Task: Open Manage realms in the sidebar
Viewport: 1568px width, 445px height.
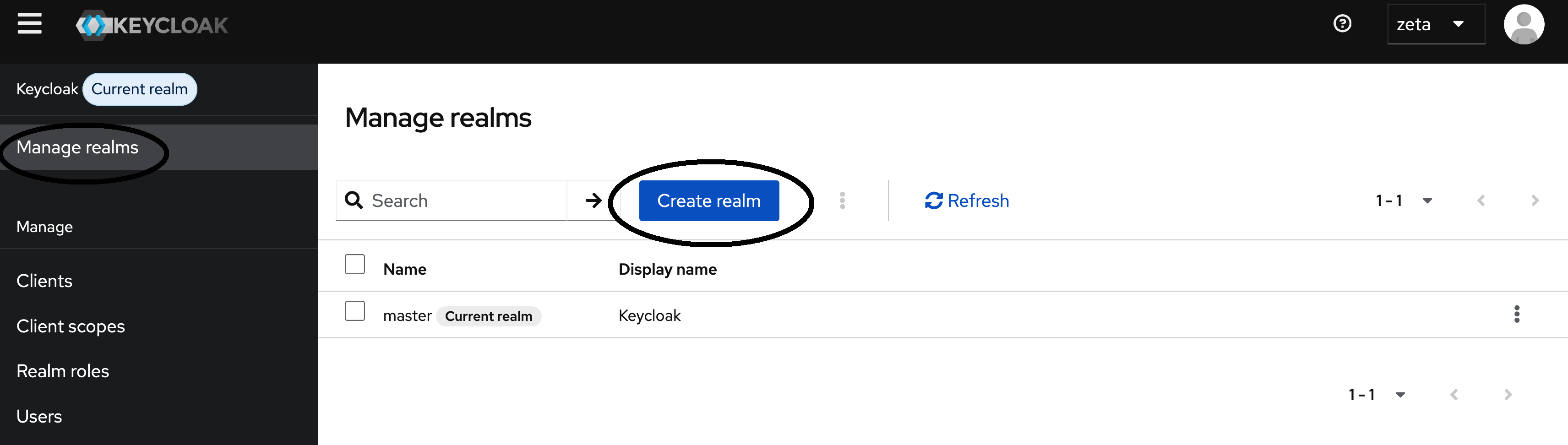Action: pyautogui.click(x=77, y=147)
